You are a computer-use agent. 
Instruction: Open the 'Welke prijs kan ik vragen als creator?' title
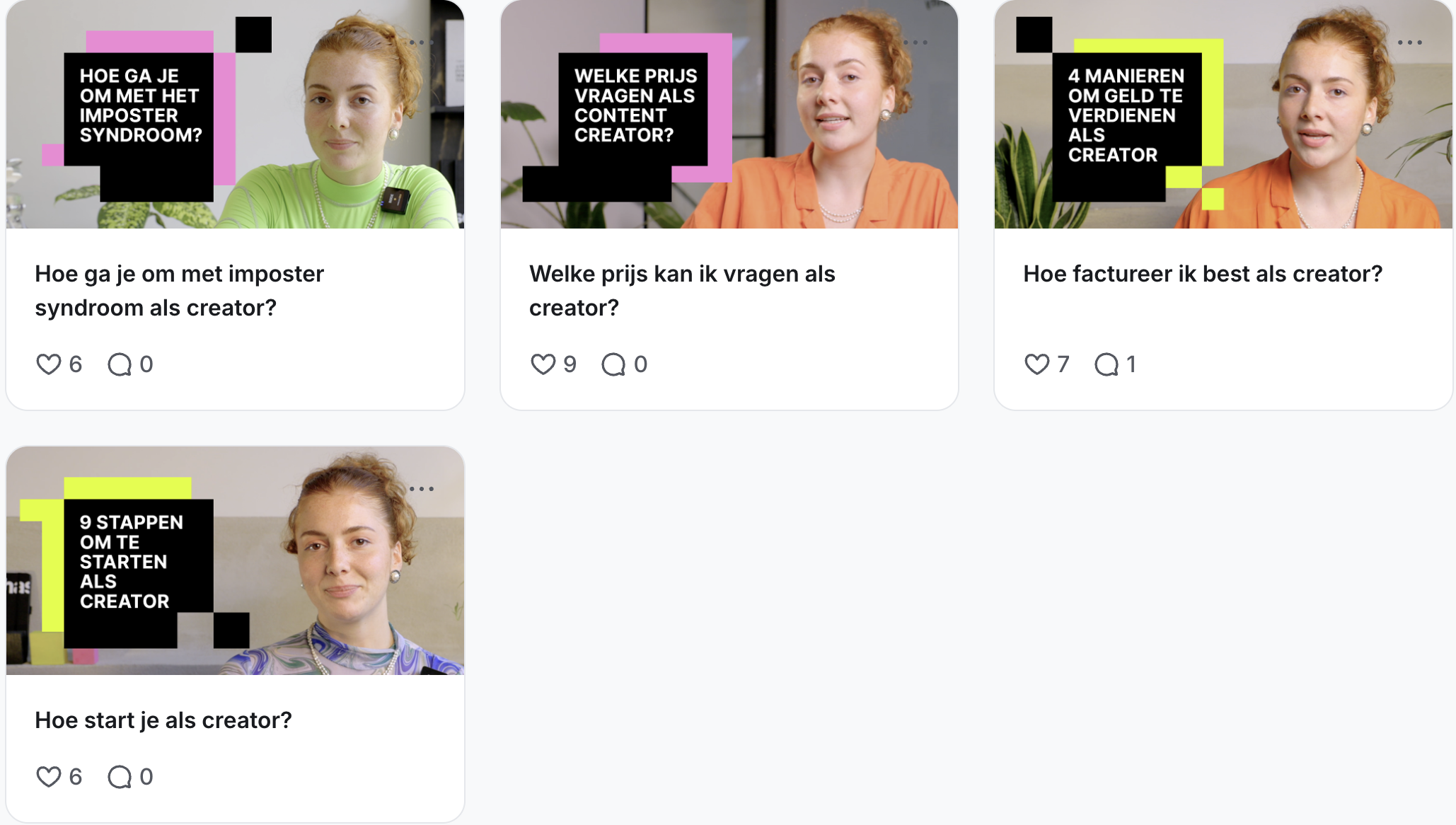pyautogui.click(x=682, y=291)
